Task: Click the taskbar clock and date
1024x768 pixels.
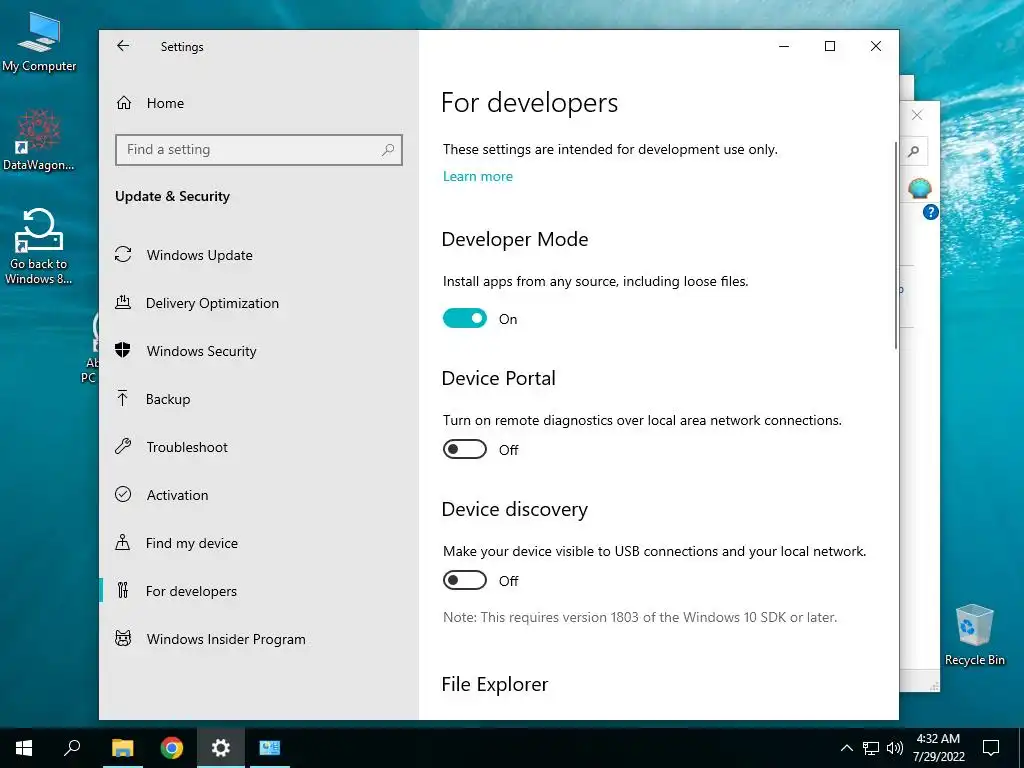Action: click(938, 748)
